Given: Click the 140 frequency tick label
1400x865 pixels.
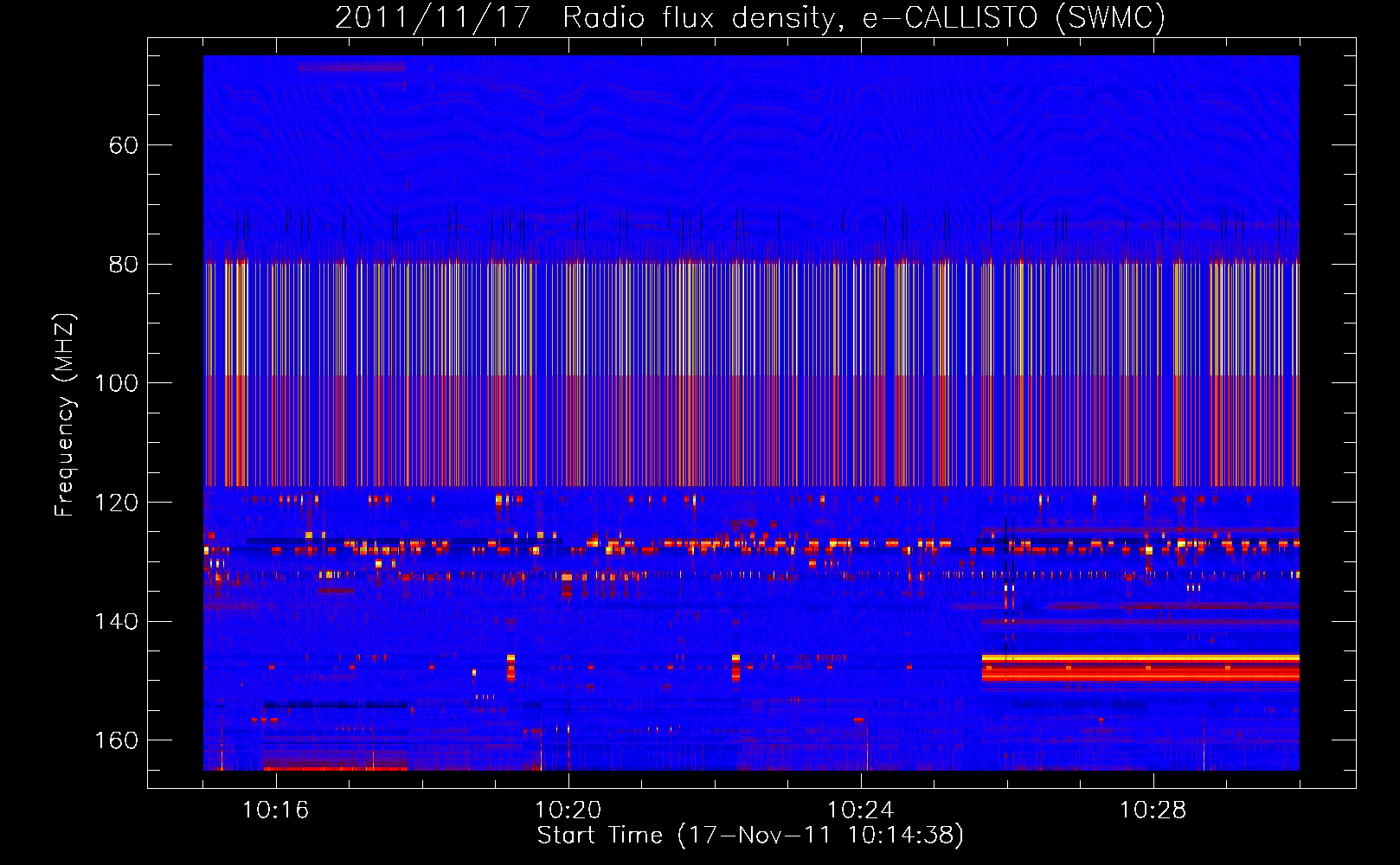Looking at the screenshot, I should click(117, 621).
